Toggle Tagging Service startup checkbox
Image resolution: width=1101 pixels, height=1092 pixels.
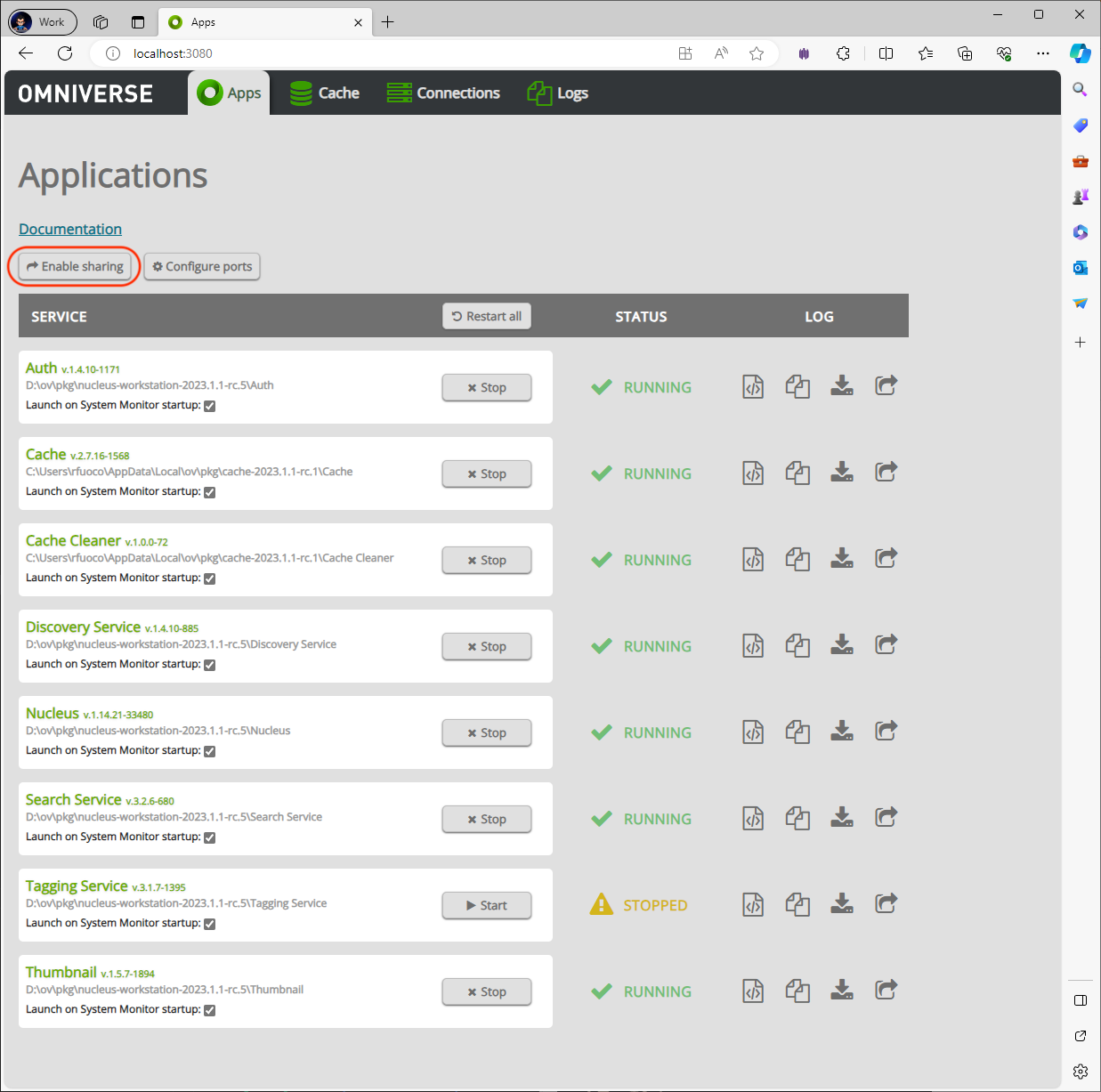point(210,924)
